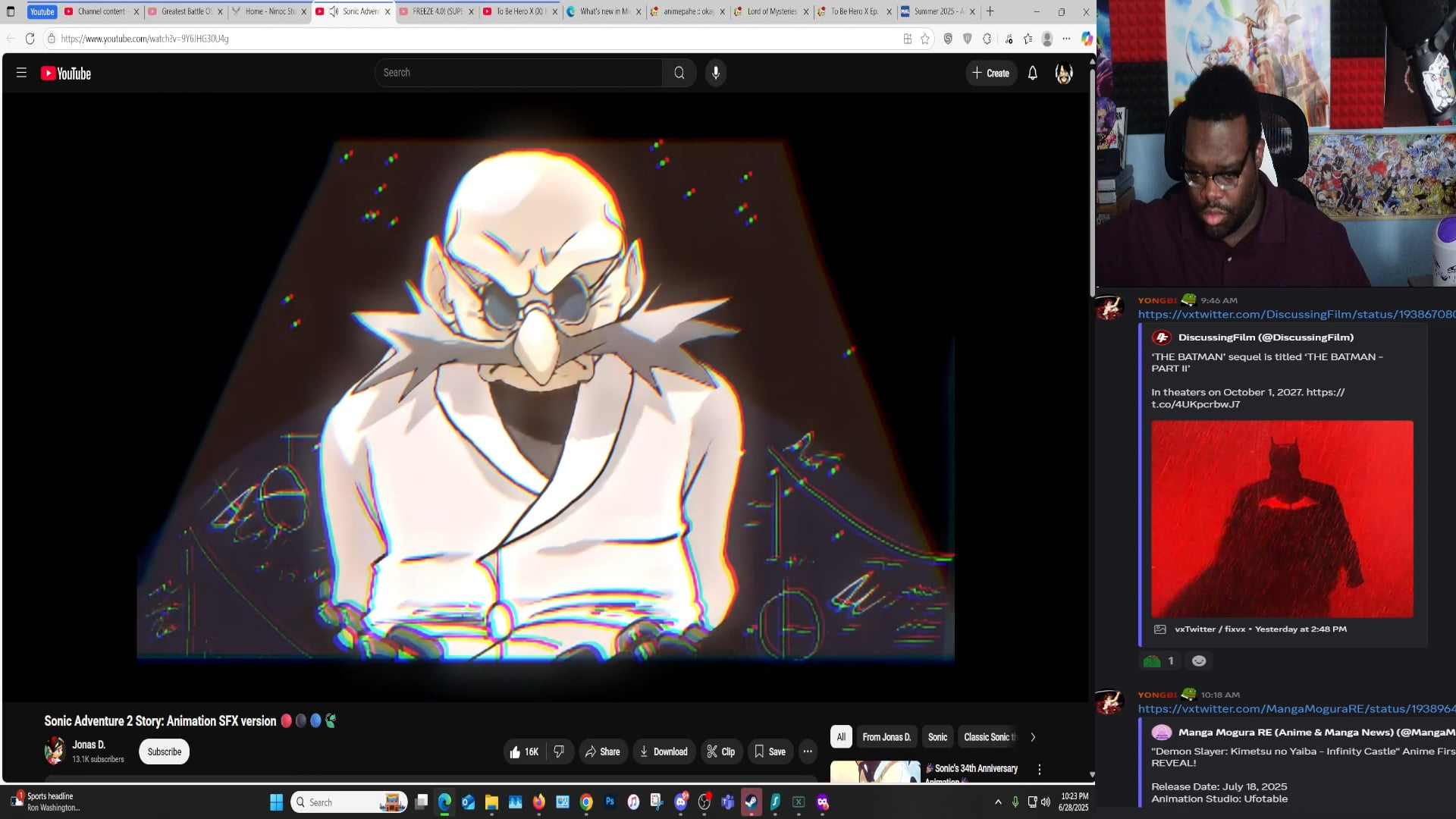Click the Windows taskbar Search box
The width and height of the screenshot is (1456, 819).
349,802
